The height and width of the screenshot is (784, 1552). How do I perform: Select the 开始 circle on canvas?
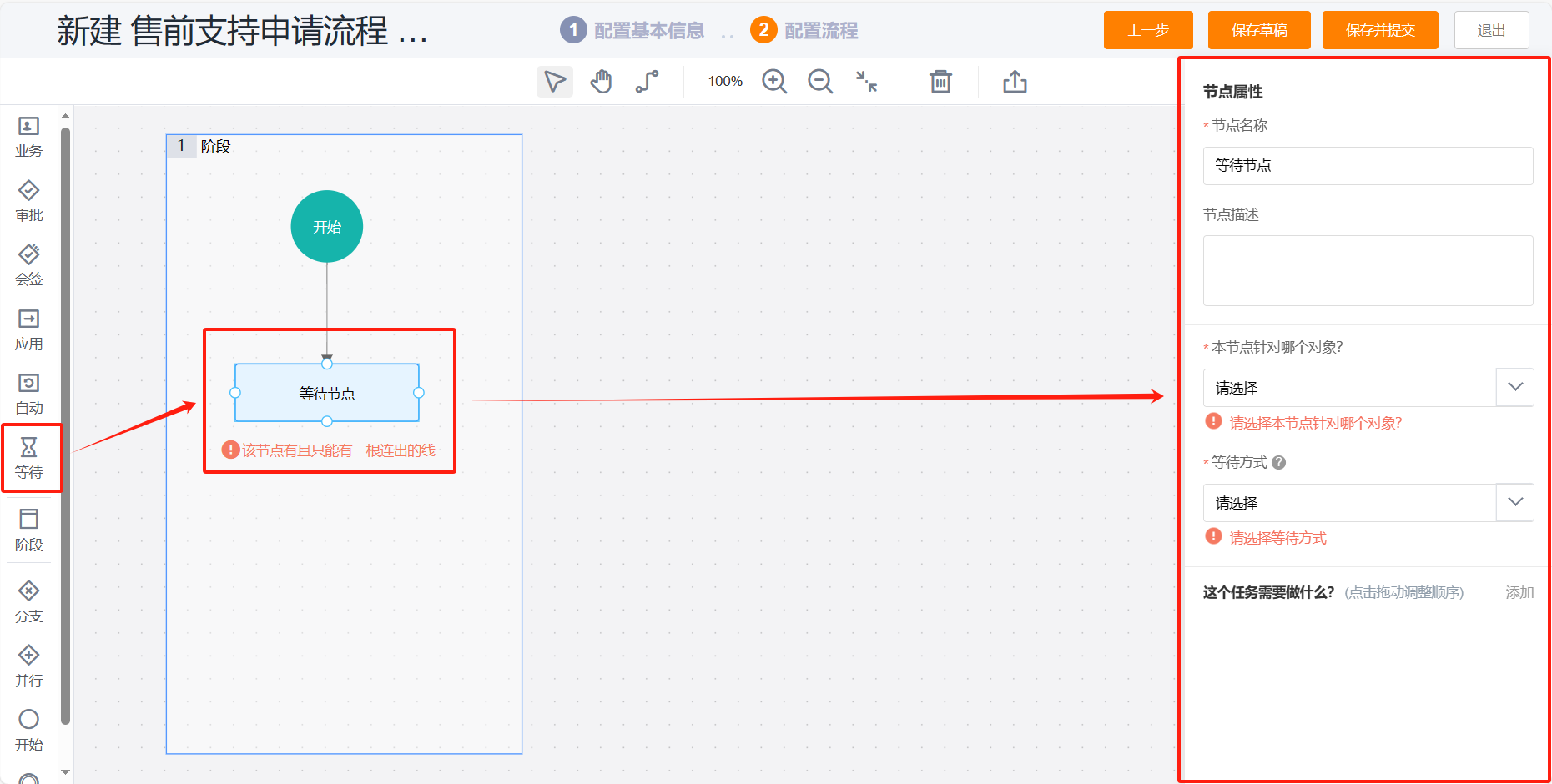pyautogui.click(x=327, y=226)
